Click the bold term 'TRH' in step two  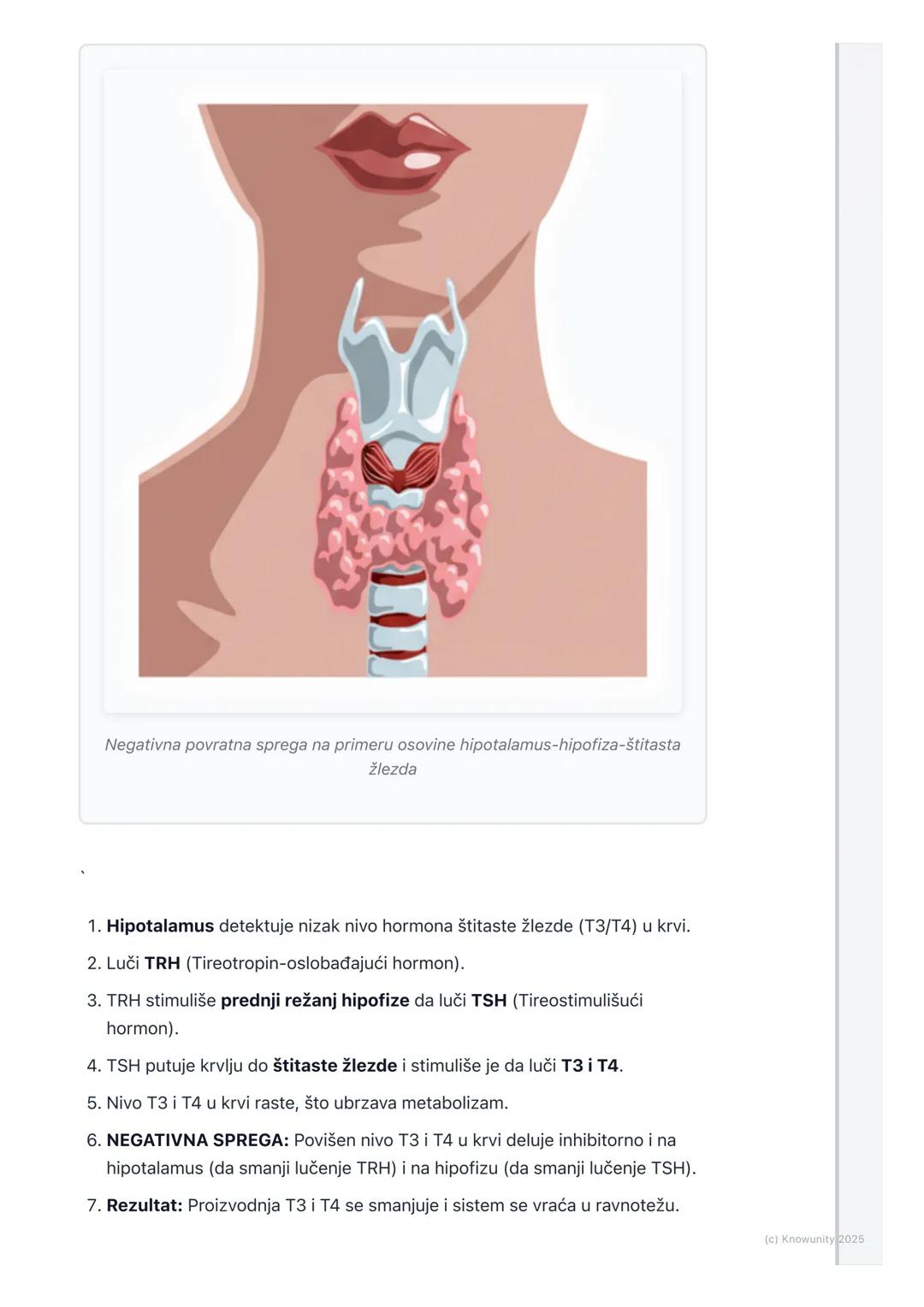(163, 963)
